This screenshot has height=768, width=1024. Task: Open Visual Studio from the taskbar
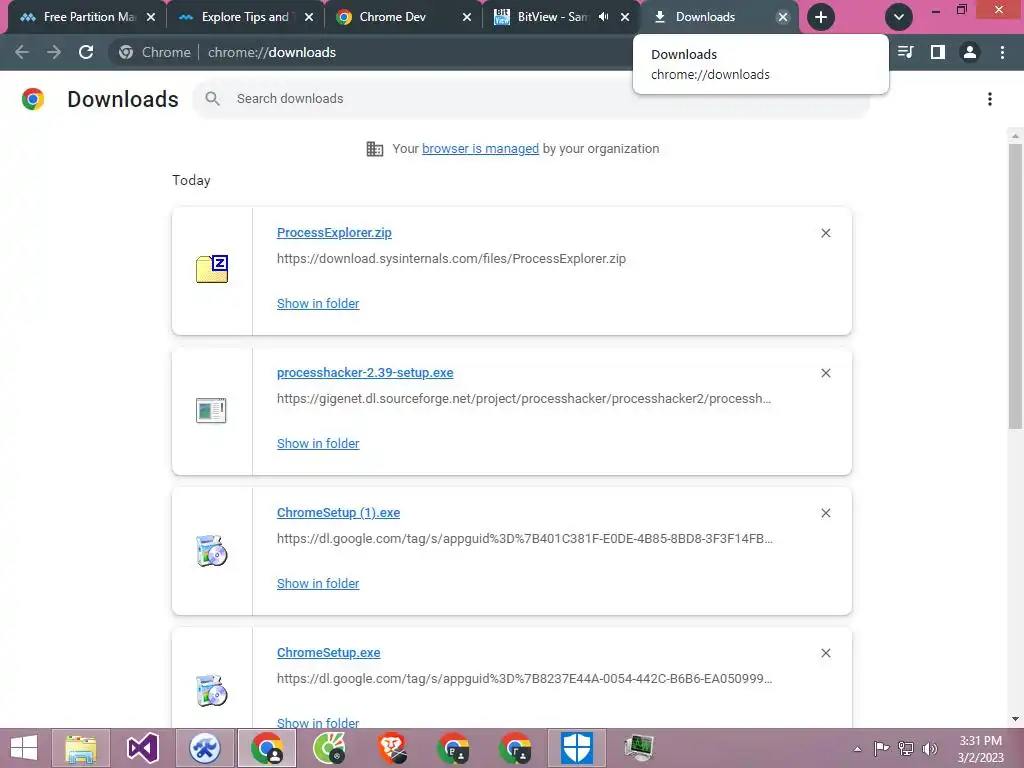pyautogui.click(x=142, y=748)
